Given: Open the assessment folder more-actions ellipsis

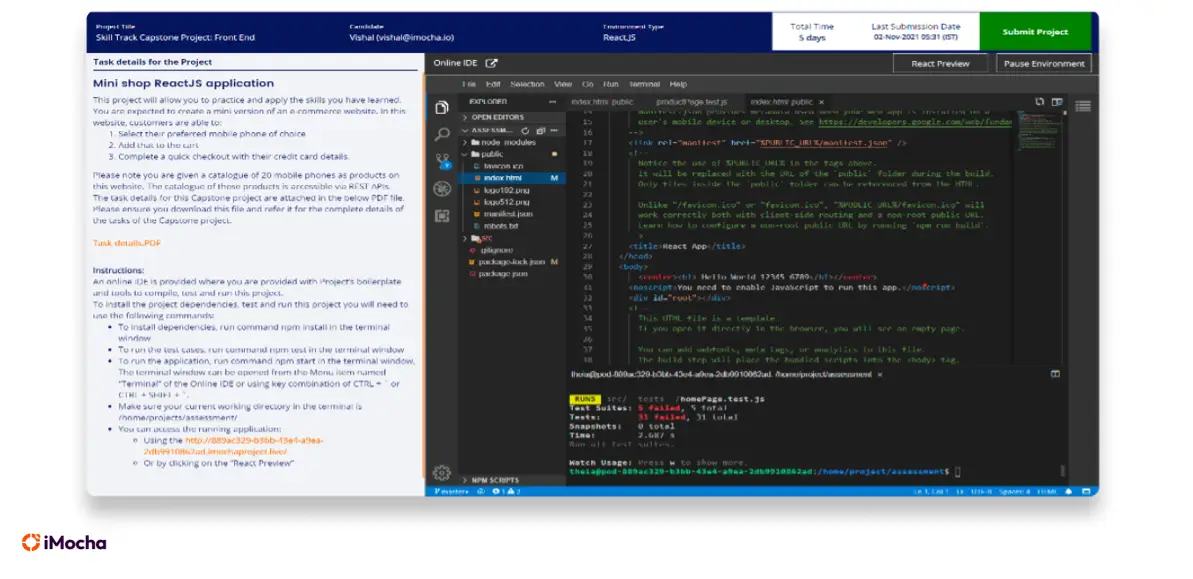Looking at the screenshot, I should tap(554, 131).
